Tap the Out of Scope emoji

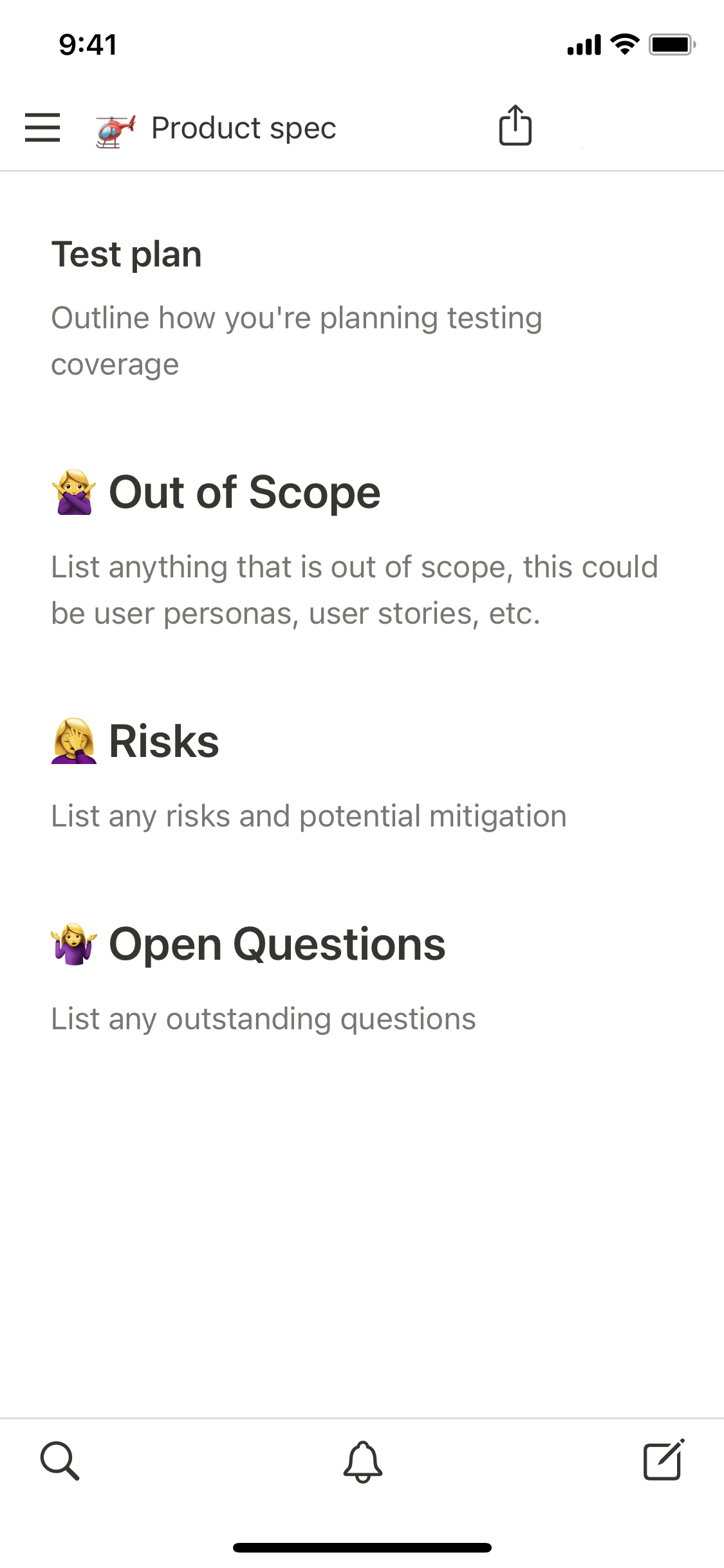point(74,492)
